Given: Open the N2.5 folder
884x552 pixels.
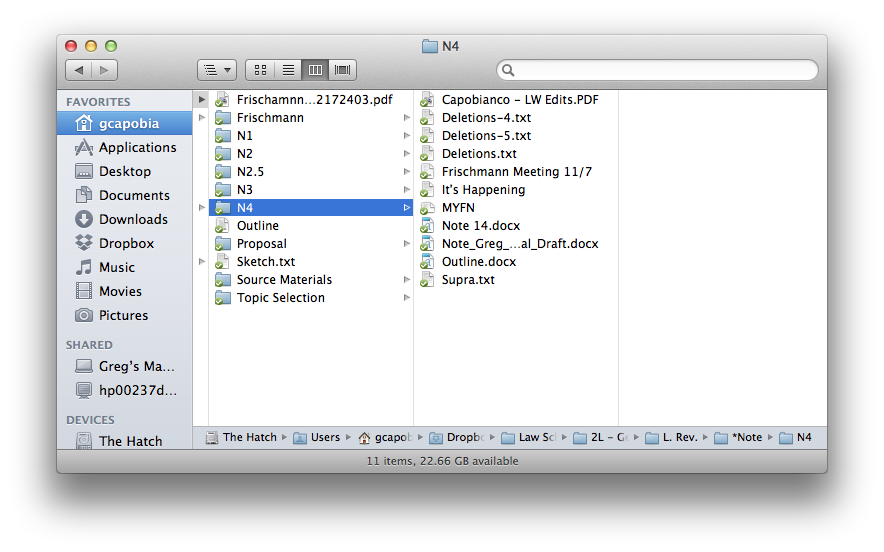Looking at the screenshot, I should click(311, 172).
